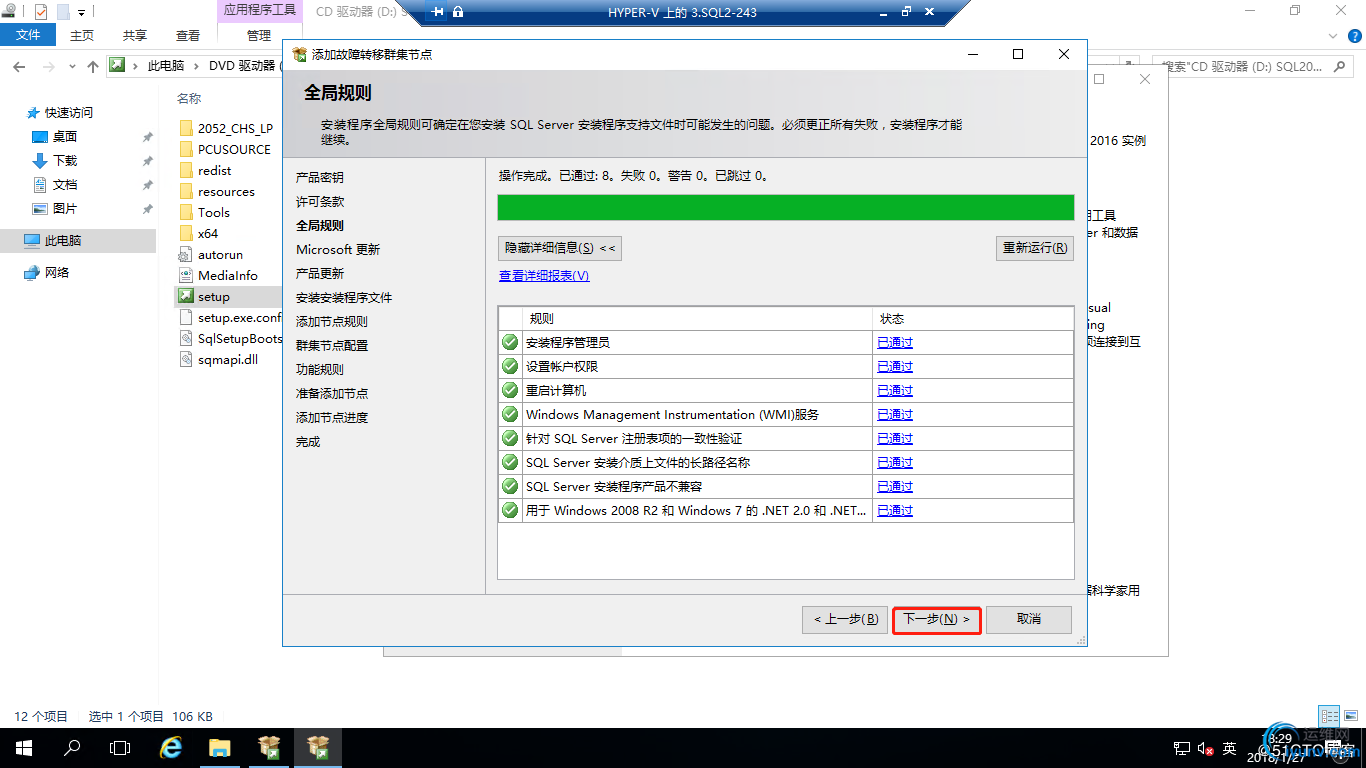Image resolution: width=1366 pixels, height=768 pixels.
Task: Open Task View from the taskbar
Action: pyautogui.click(x=120, y=748)
